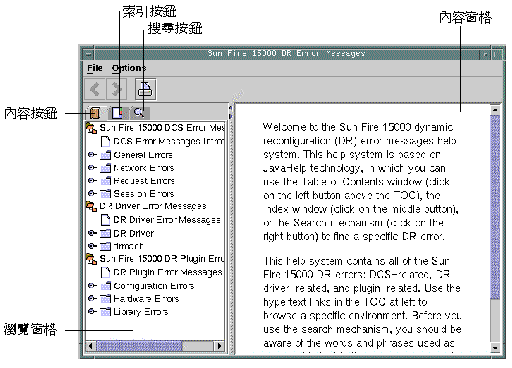Open the DCS Error Messages Intro page icon
Screen dimensions: 512x368
coord(105,141)
